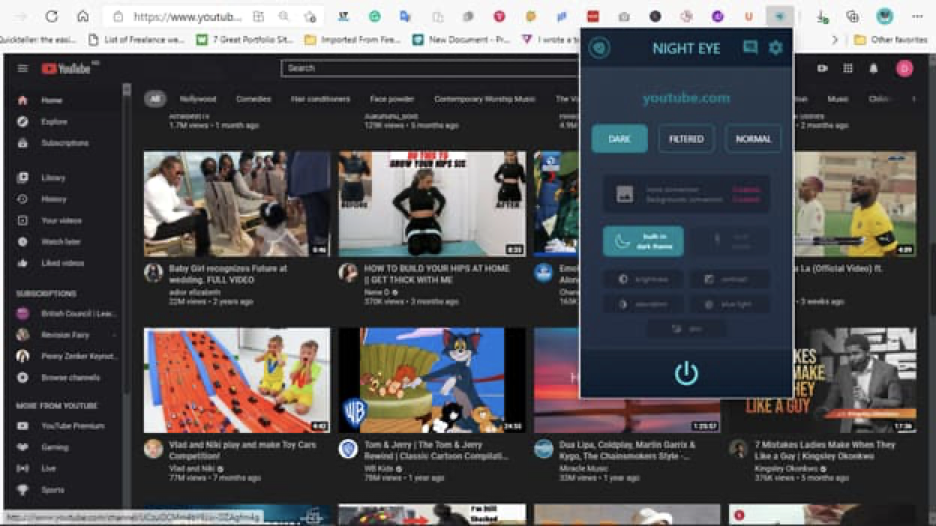This screenshot has height=526, width=936.
Task: Open the YouTube apps grid icon
Action: coord(848,69)
